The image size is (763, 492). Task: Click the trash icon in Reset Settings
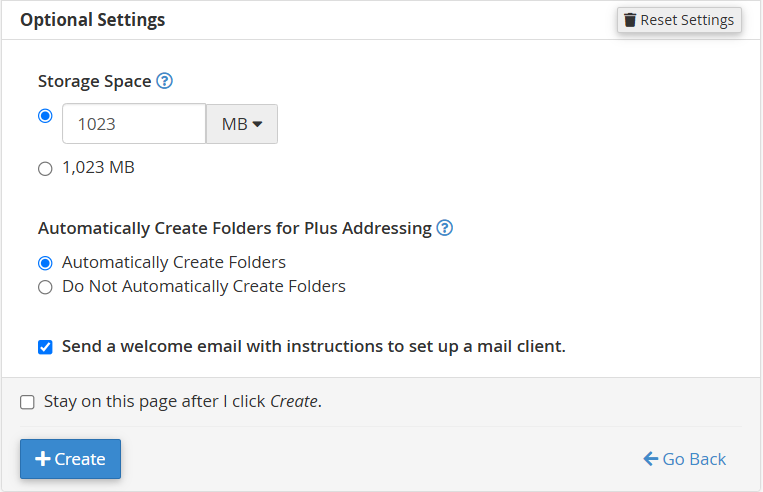tap(630, 20)
